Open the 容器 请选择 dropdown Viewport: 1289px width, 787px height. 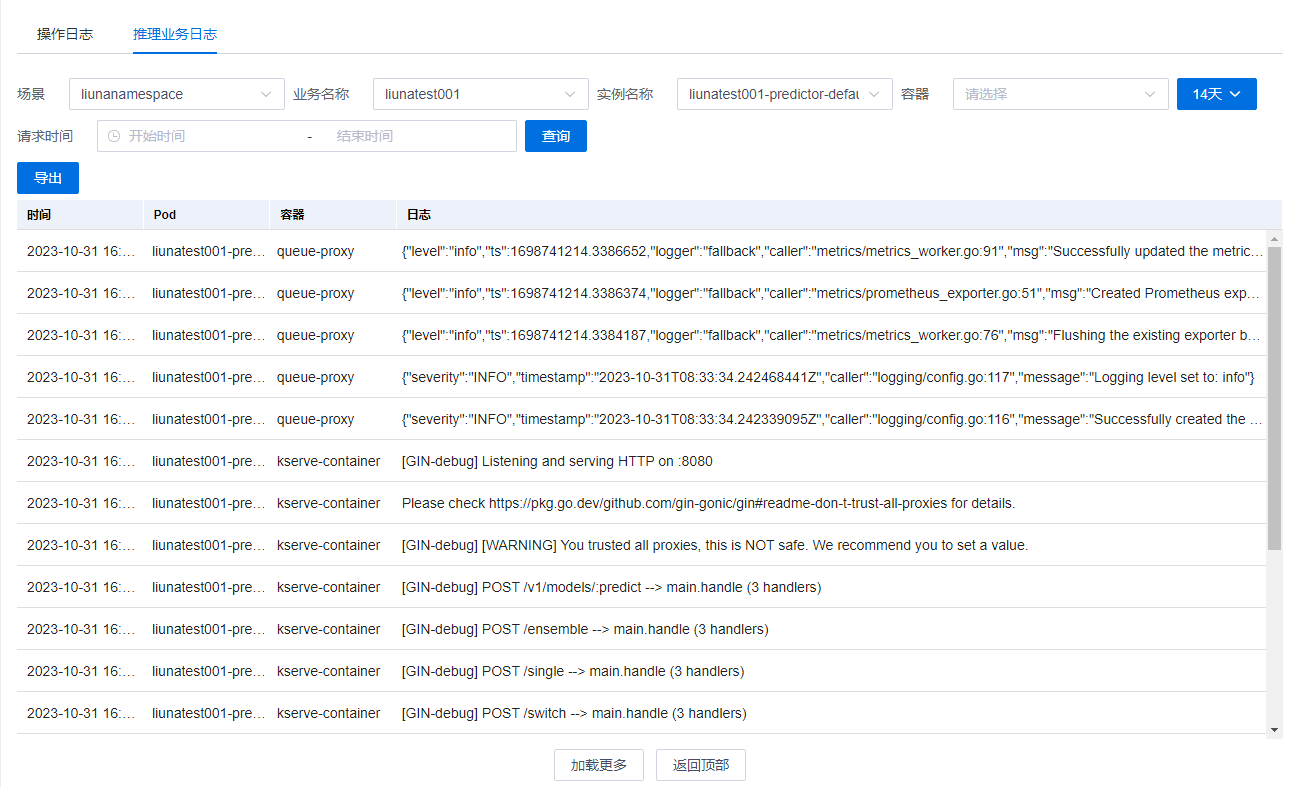pyautogui.click(x=1060, y=94)
